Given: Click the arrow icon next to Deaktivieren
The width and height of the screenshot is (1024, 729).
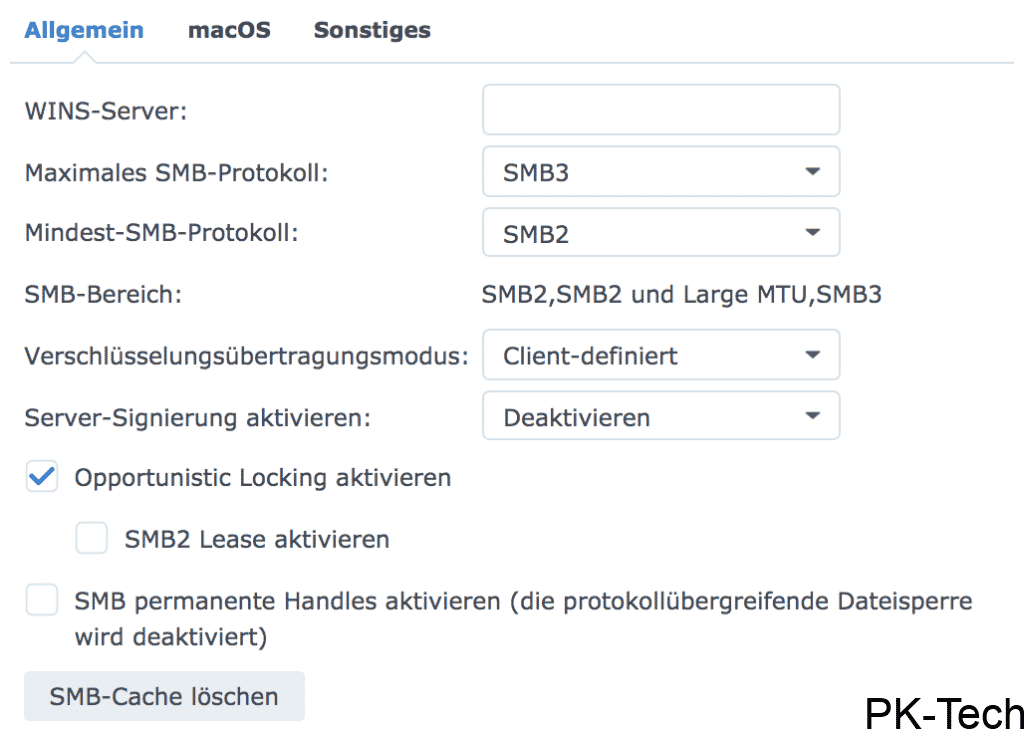Looking at the screenshot, I should [x=812, y=416].
